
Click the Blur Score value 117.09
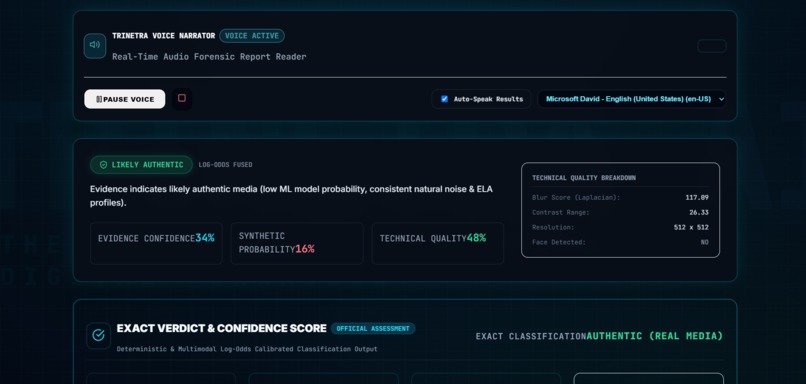pos(697,197)
